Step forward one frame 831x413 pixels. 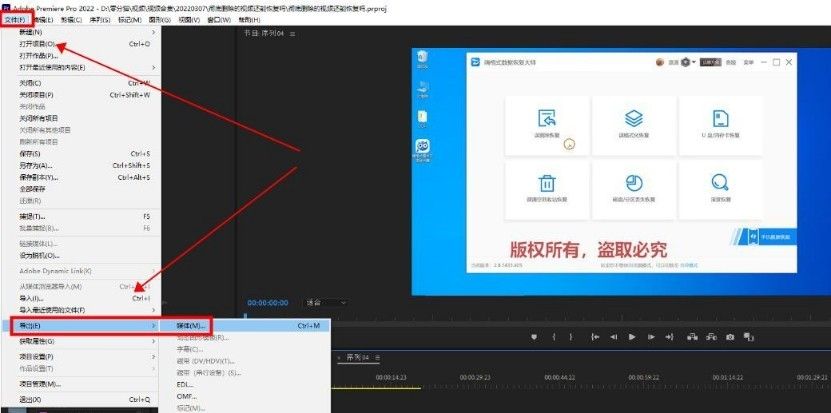(651, 337)
